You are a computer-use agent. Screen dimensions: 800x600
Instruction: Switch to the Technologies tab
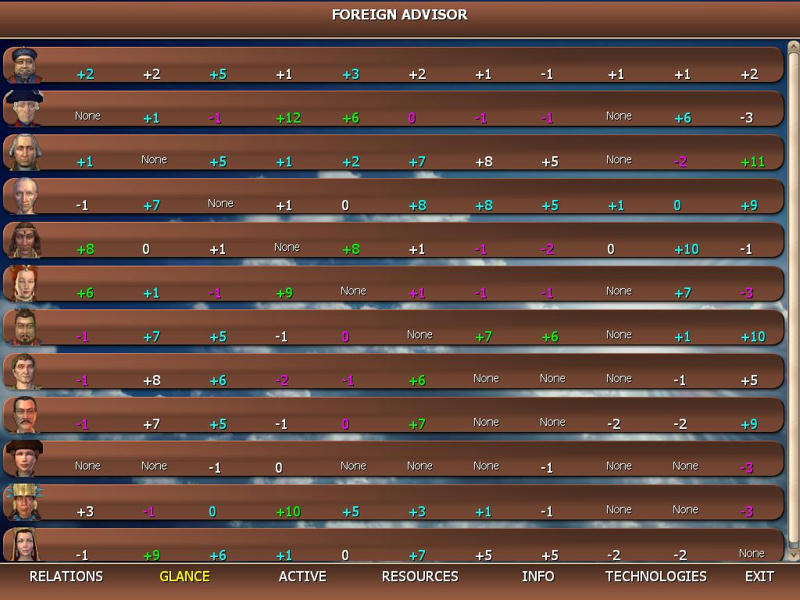(656, 577)
